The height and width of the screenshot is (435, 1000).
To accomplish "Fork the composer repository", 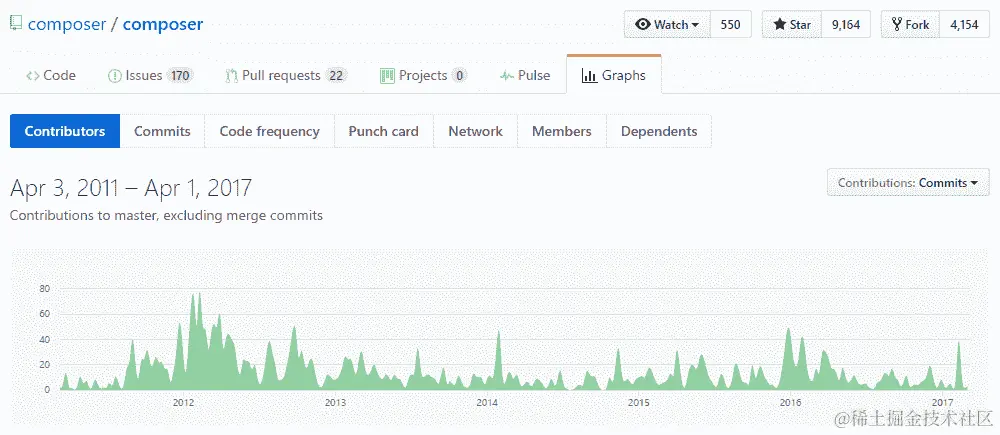I will [911, 24].
